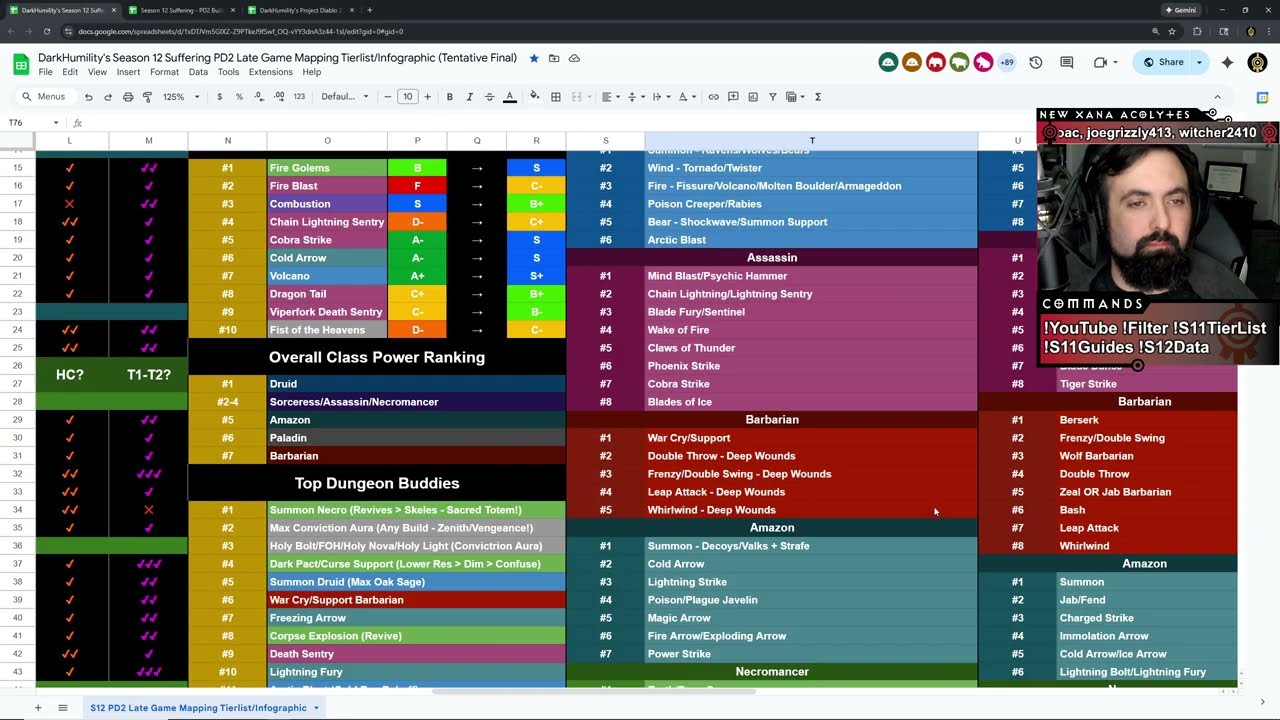Undo the last edit in Sheets
Screen dimensions: 1280x720
[89, 97]
